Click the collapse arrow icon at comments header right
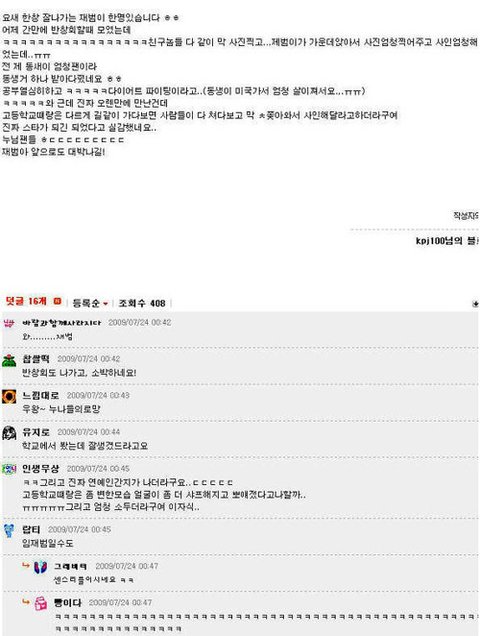Image resolution: width=480 pixels, height=636 pixels. tap(475, 304)
